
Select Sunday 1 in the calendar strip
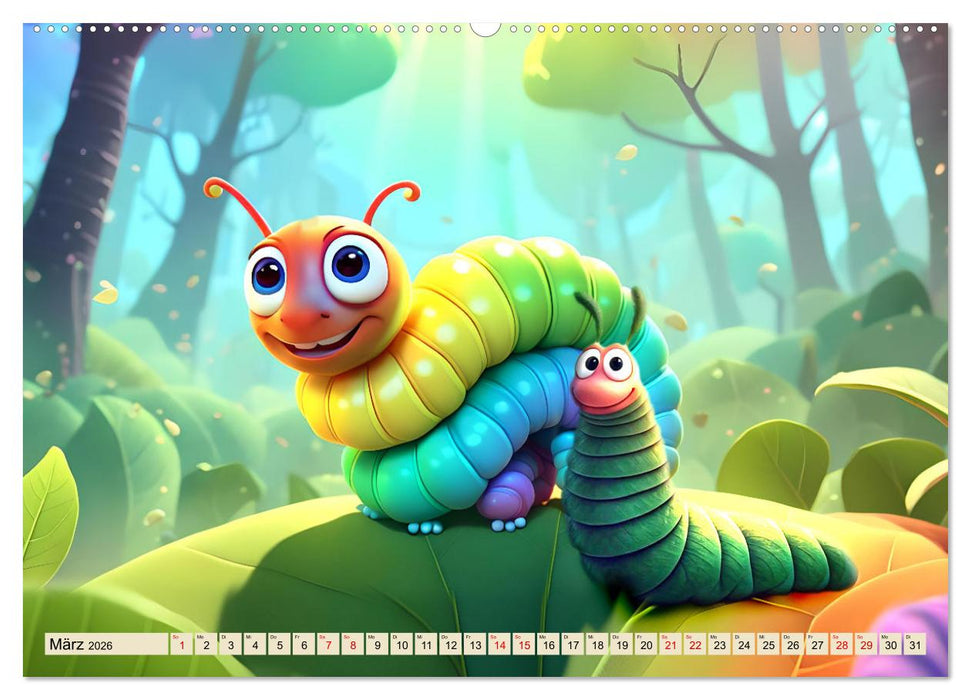pos(181,645)
